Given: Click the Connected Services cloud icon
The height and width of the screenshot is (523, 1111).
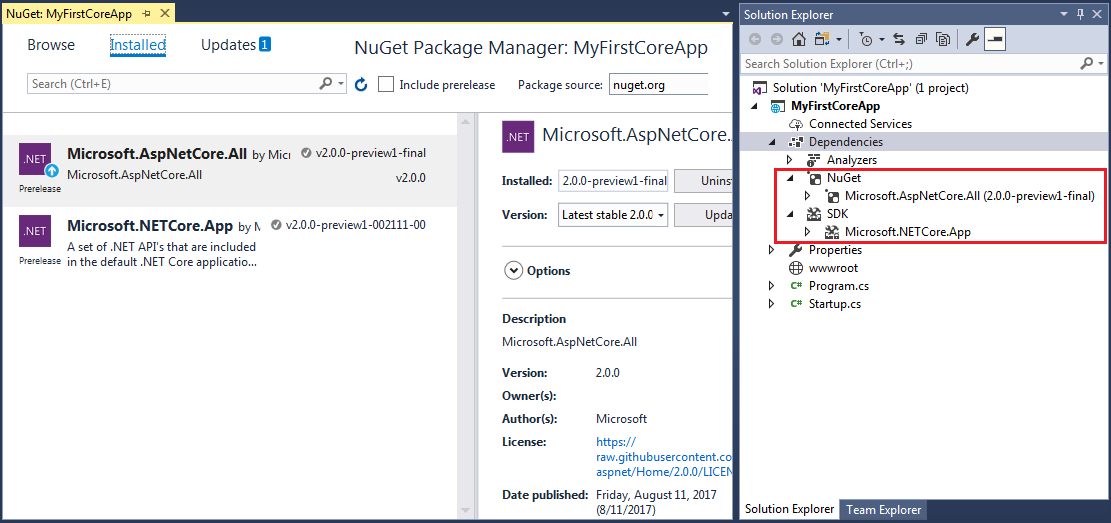Looking at the screenshot, I should coord(796,124).
